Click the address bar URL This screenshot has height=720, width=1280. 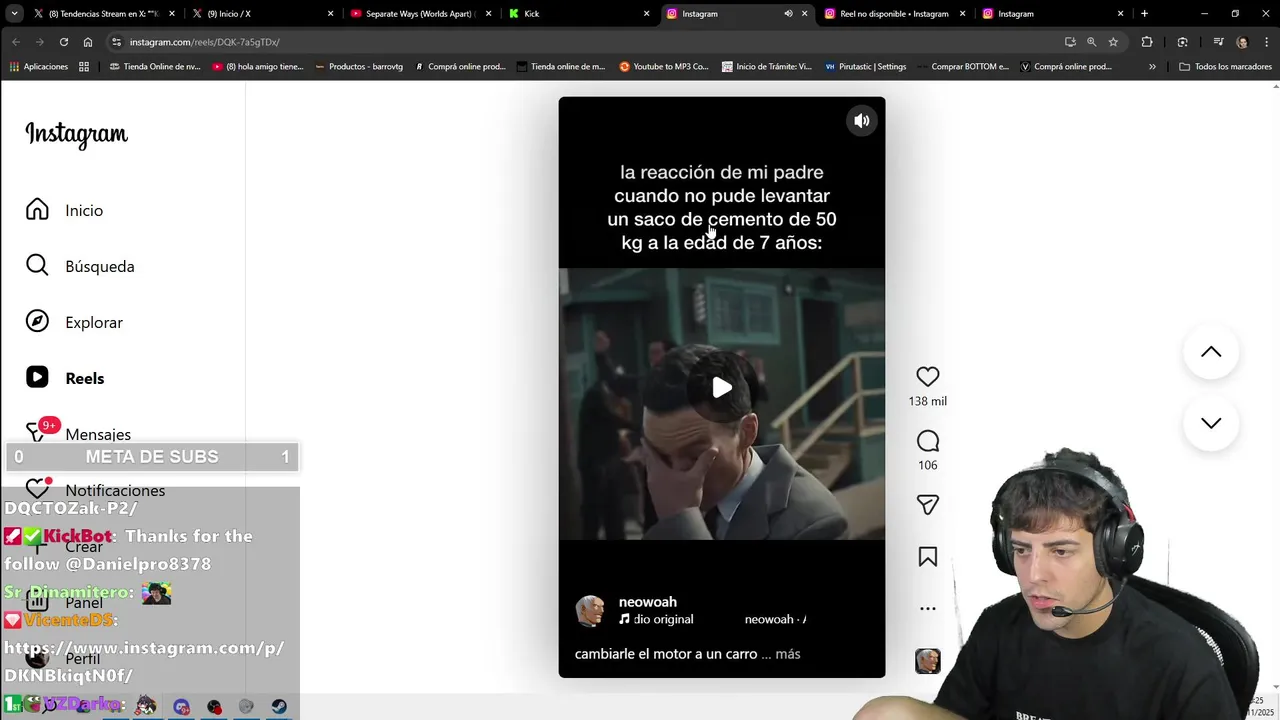(x=204, y=42)
